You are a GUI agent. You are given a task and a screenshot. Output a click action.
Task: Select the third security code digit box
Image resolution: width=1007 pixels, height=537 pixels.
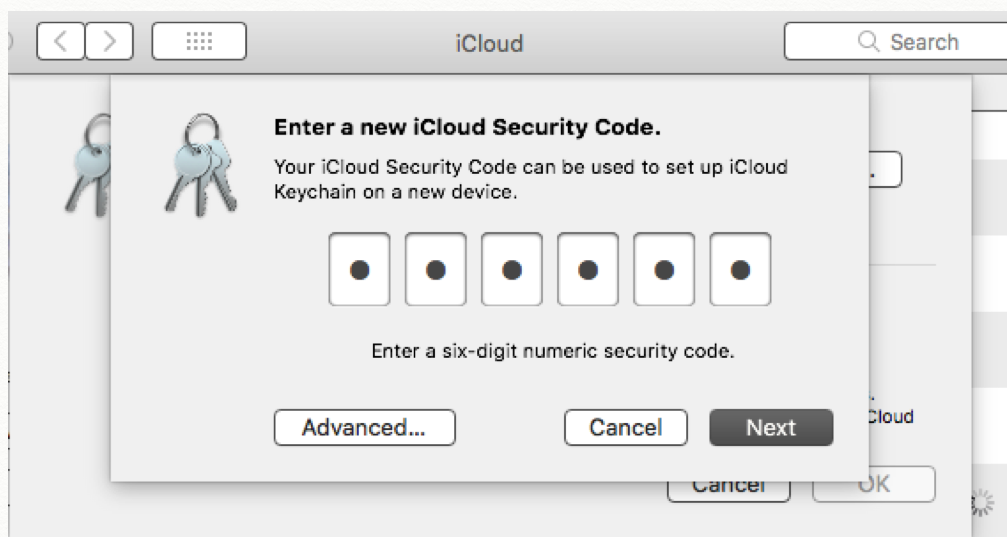point(511,269)
